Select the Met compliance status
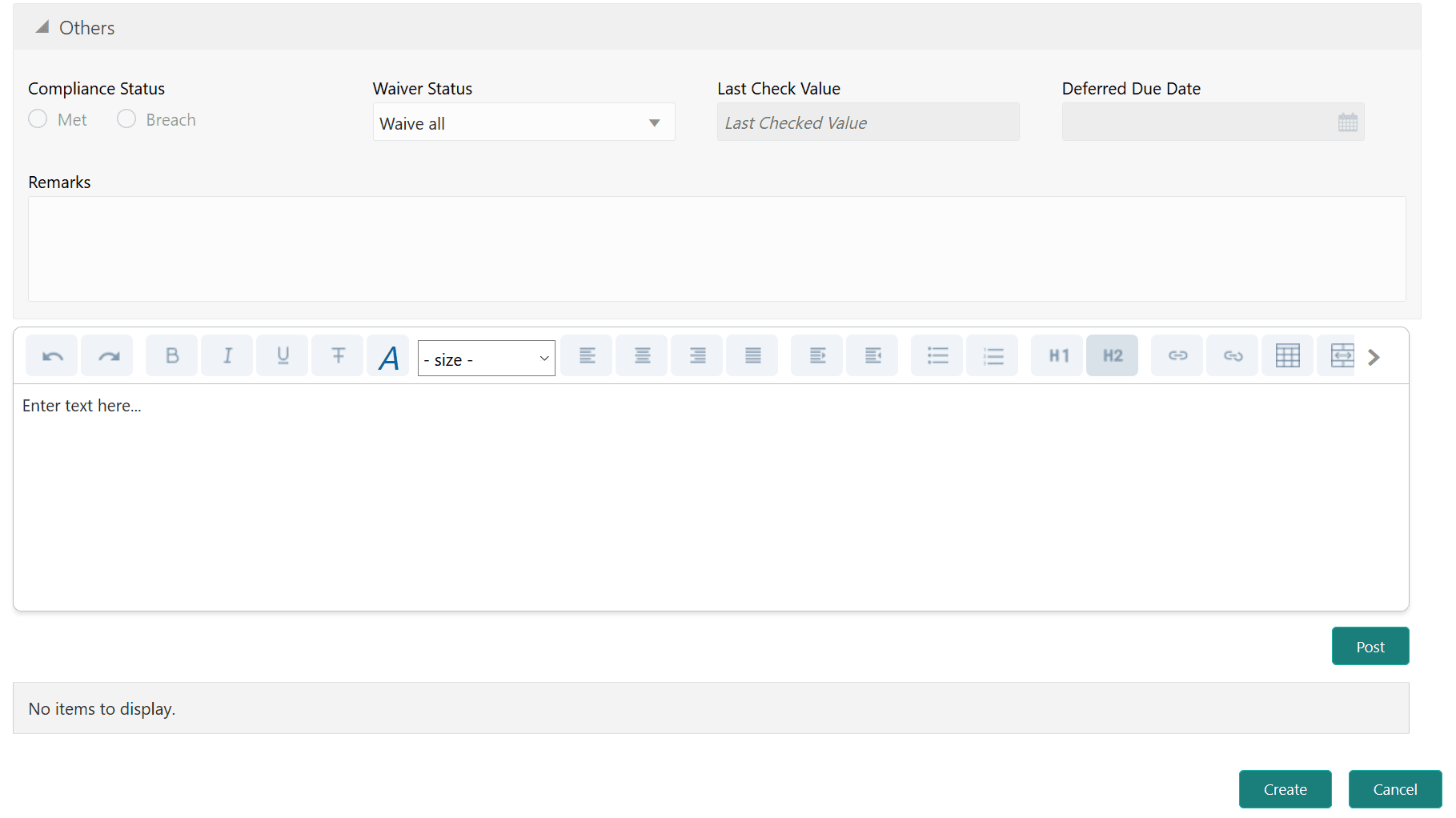 38,118
